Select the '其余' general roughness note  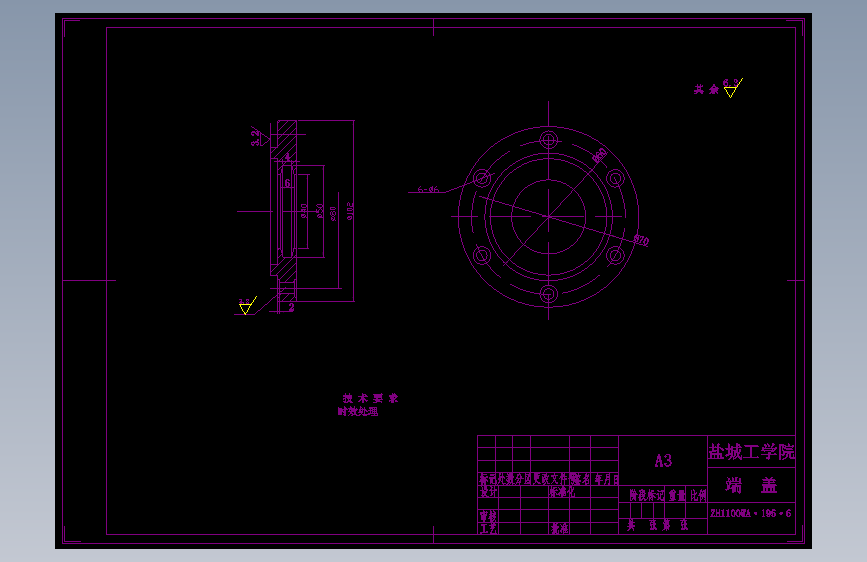coord(706,89)
